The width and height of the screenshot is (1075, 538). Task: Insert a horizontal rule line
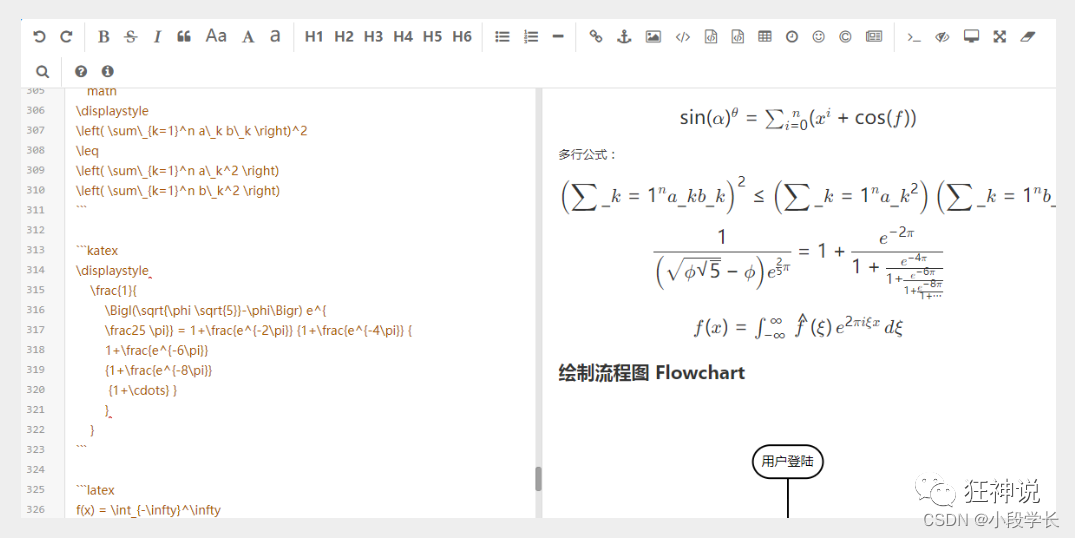[x=558, y=37]
